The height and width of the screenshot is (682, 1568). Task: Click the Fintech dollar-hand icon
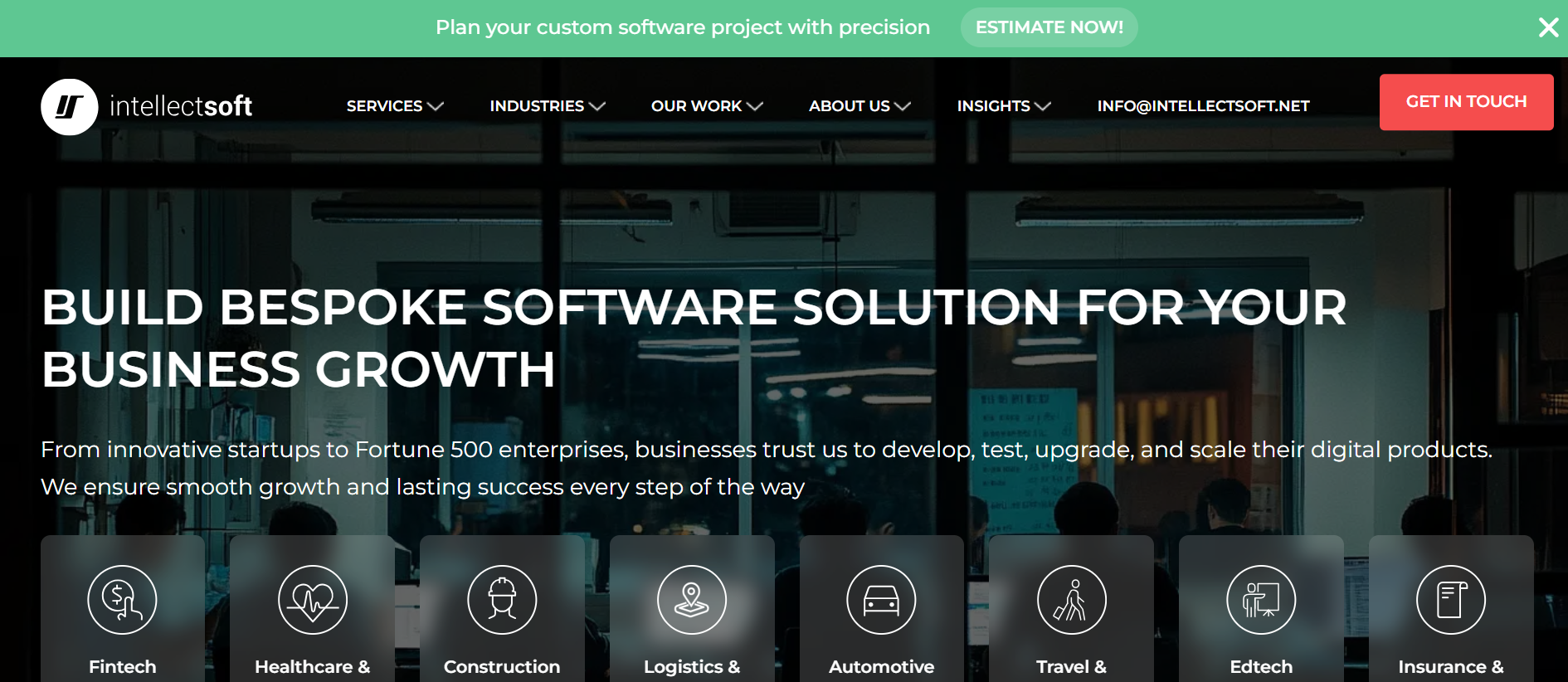122,600
